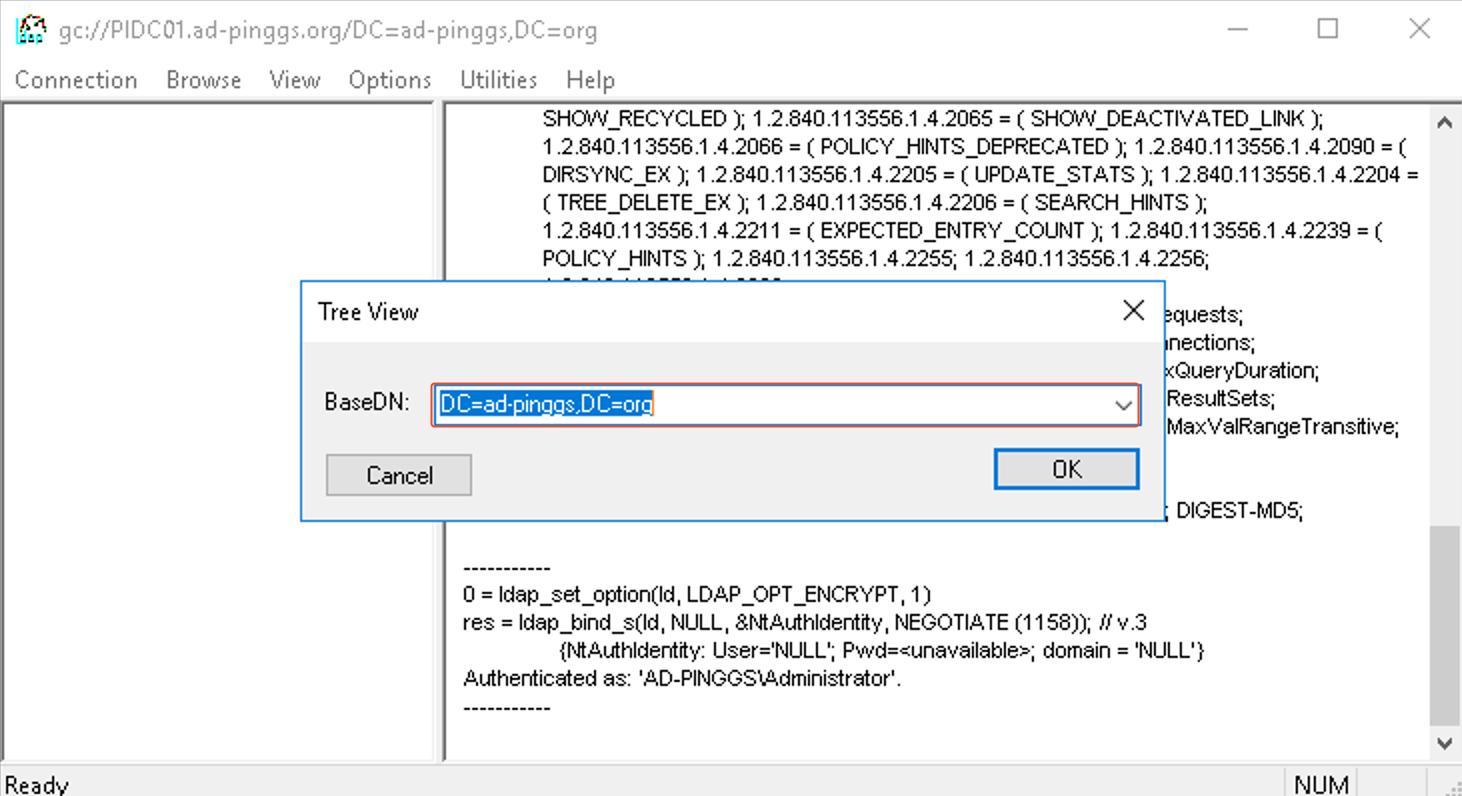Open the Help menu
Screen dimensions: 1462x796
click(x=590, y=80)
